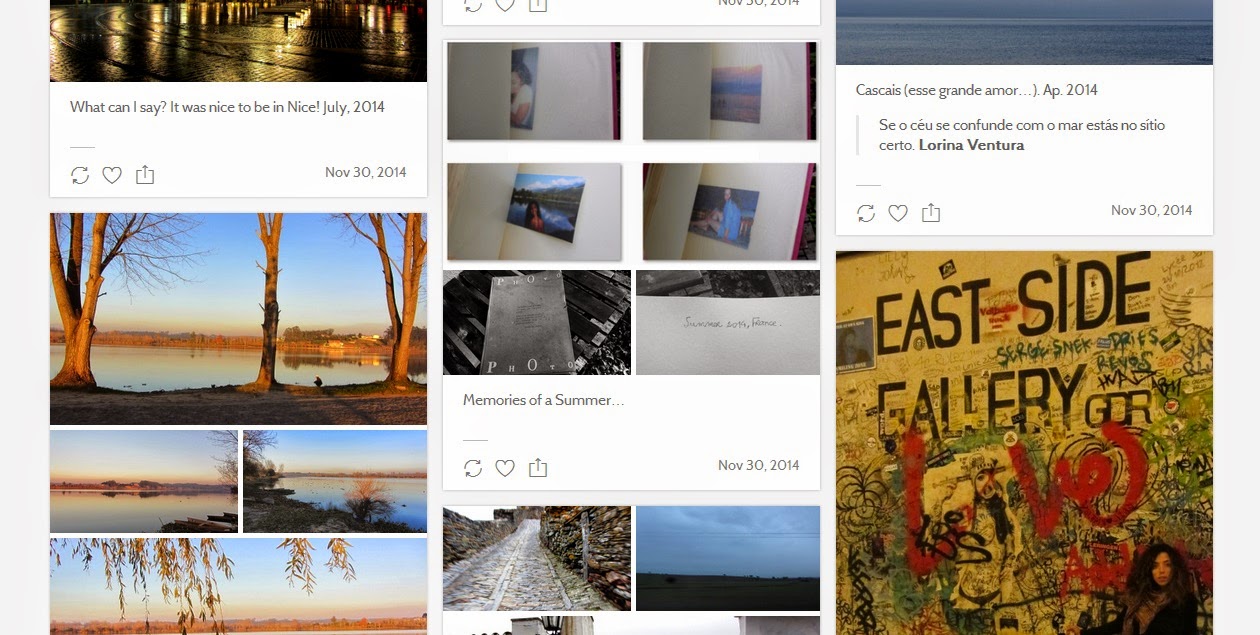Open the willow branches sunset photo
1260x635 pixels.
tap(238, 586)
